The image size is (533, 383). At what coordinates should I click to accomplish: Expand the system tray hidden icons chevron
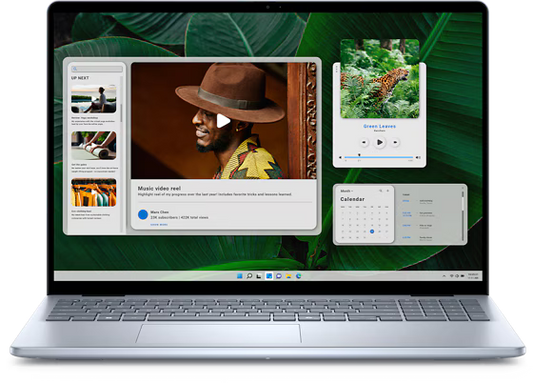pyautogui.click(x=444, y=276)
